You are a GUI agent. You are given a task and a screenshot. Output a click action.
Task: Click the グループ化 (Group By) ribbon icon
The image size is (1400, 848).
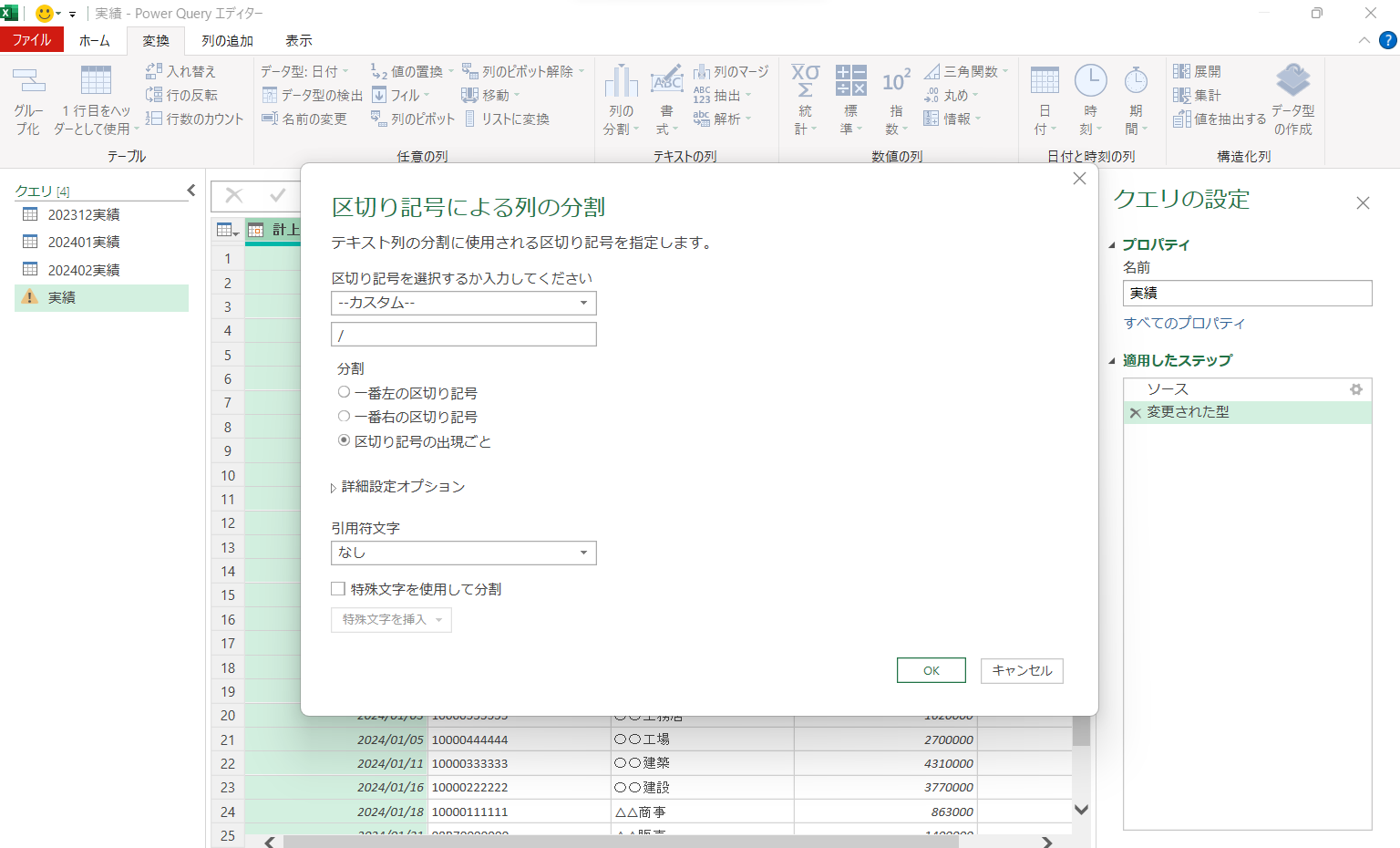click(28, 80)
